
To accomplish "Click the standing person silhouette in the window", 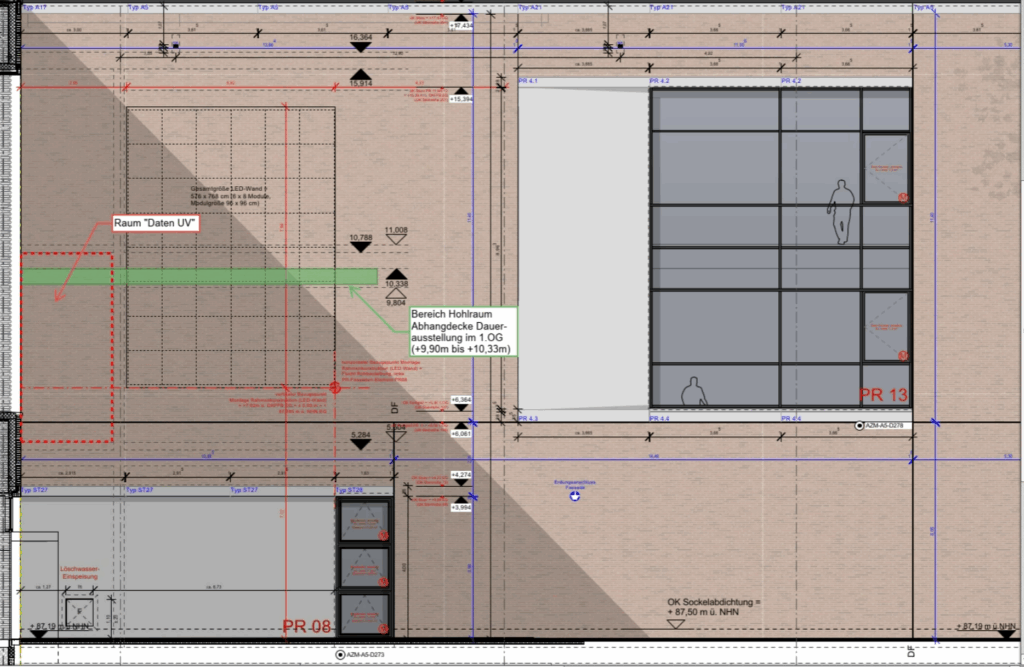I will (841, 212).
